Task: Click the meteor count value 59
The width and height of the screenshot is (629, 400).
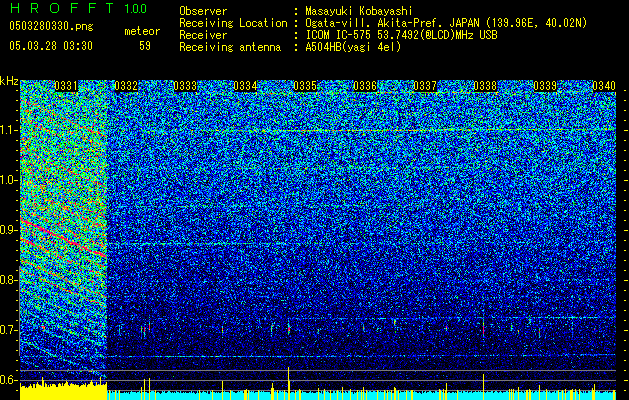Action: 145,46
